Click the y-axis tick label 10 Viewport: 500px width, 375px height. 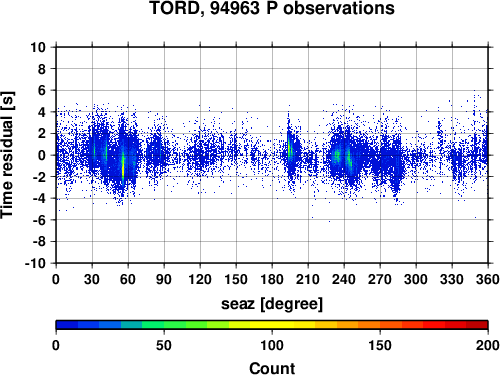coord(38,47)
